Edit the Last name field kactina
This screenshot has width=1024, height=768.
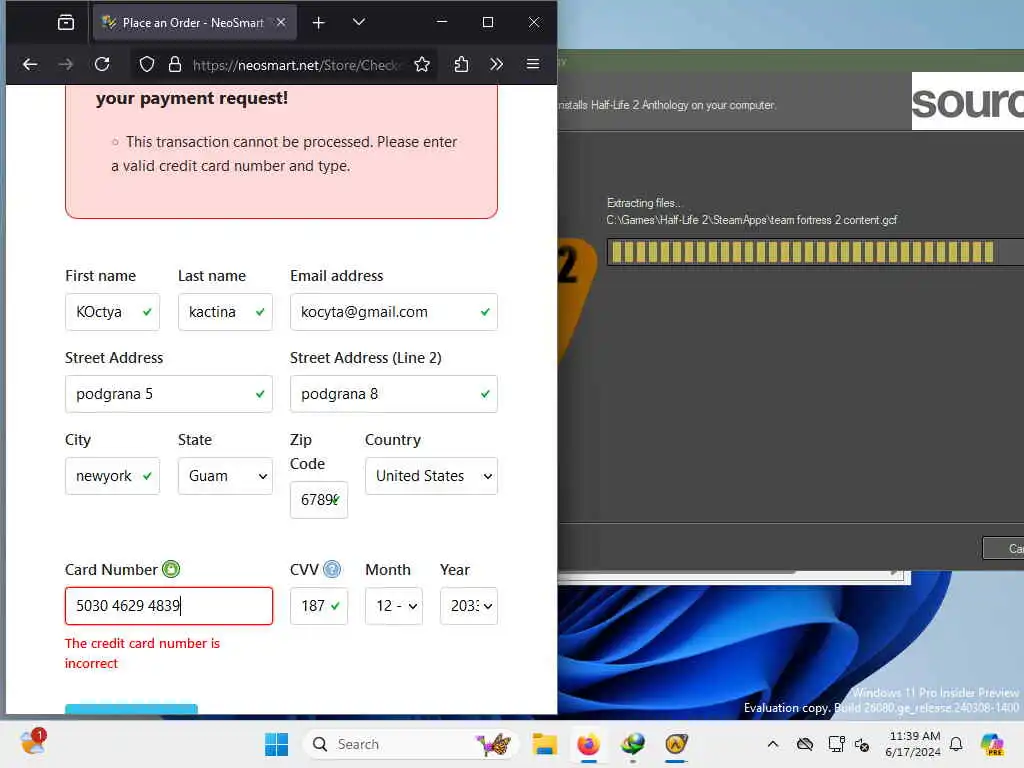tap(225, 312)
